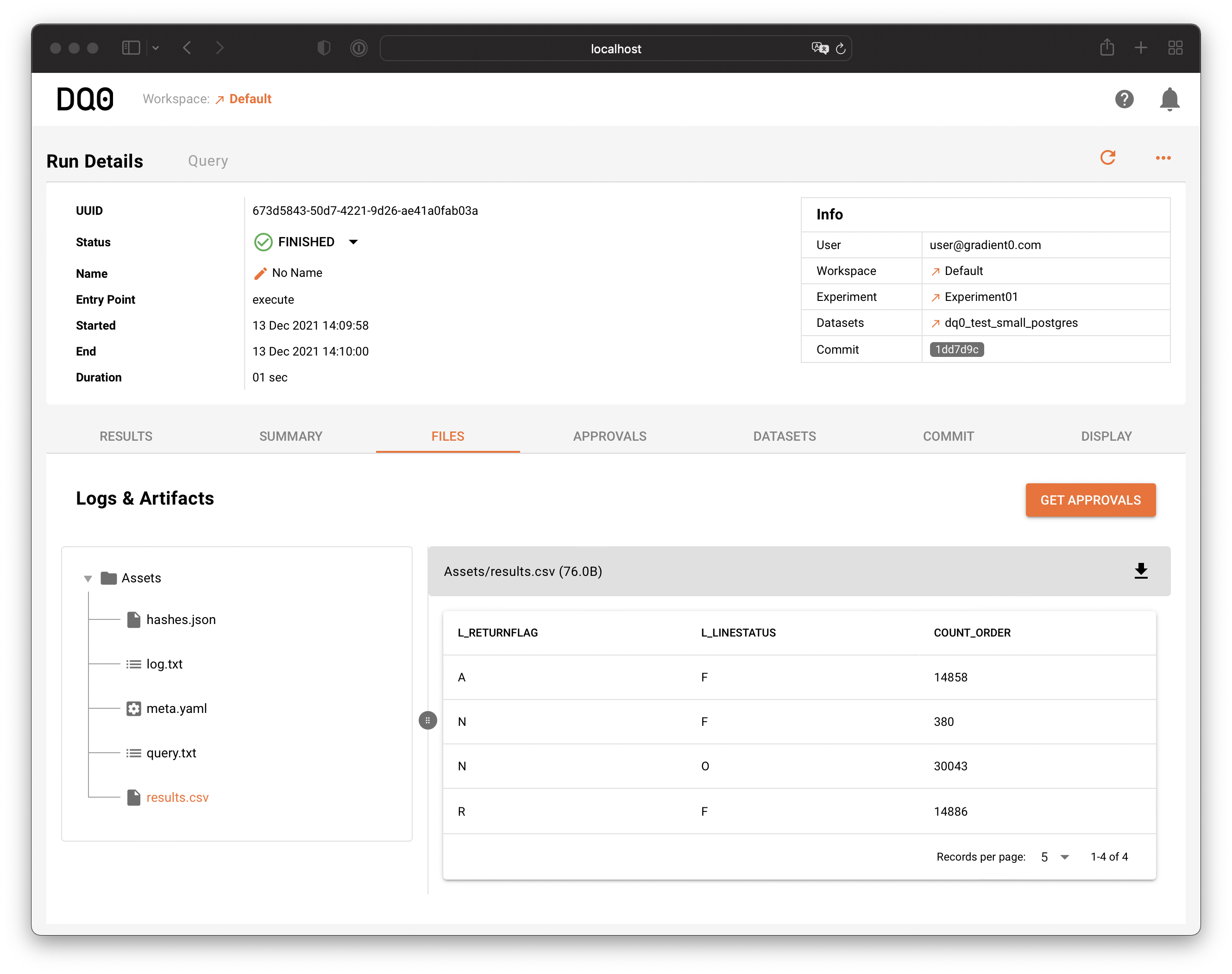
Task: Switch to the APPROVALS tab
Action: [x=610, y=436]
